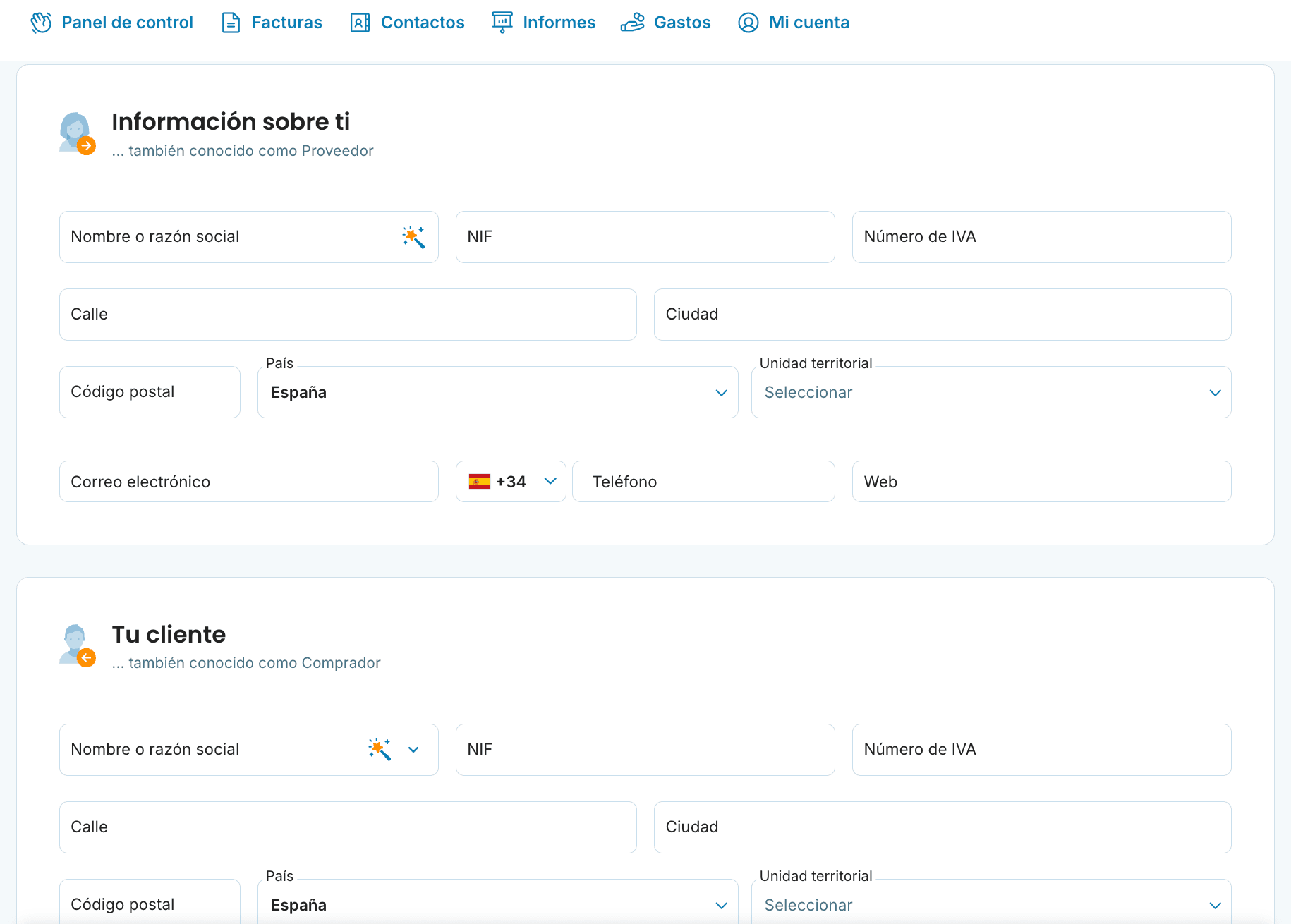
Task: Click the Spanish flag in the phone prefix selector
Action: [x=480, y=482]
